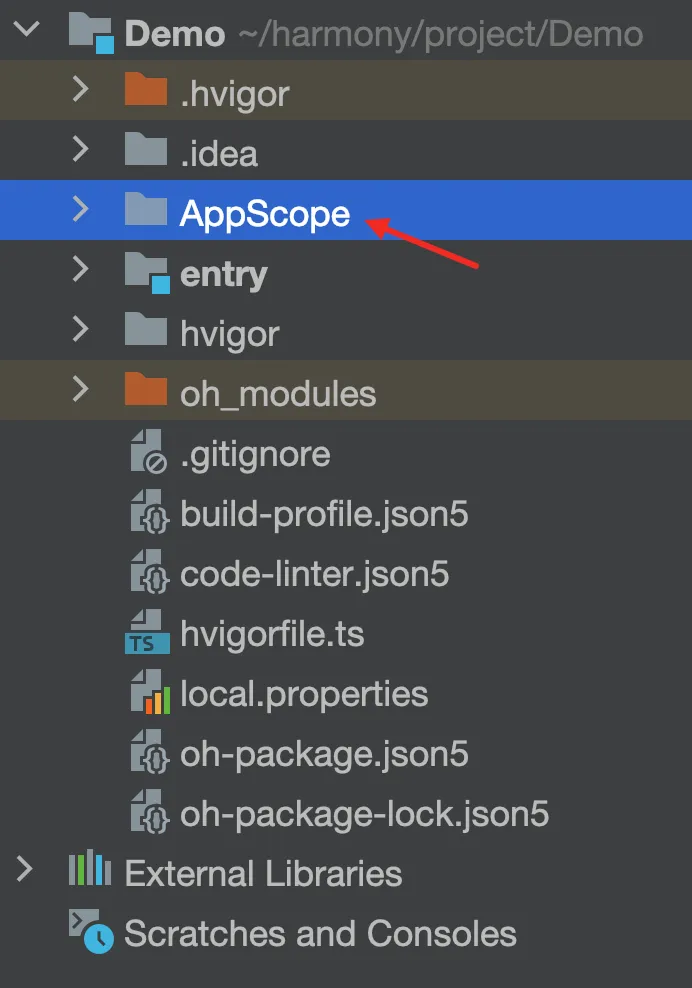This screenshot has height=988, width=692.
Task: Click the build-profile.json5 braces icon
Action: tap(149, 512)
